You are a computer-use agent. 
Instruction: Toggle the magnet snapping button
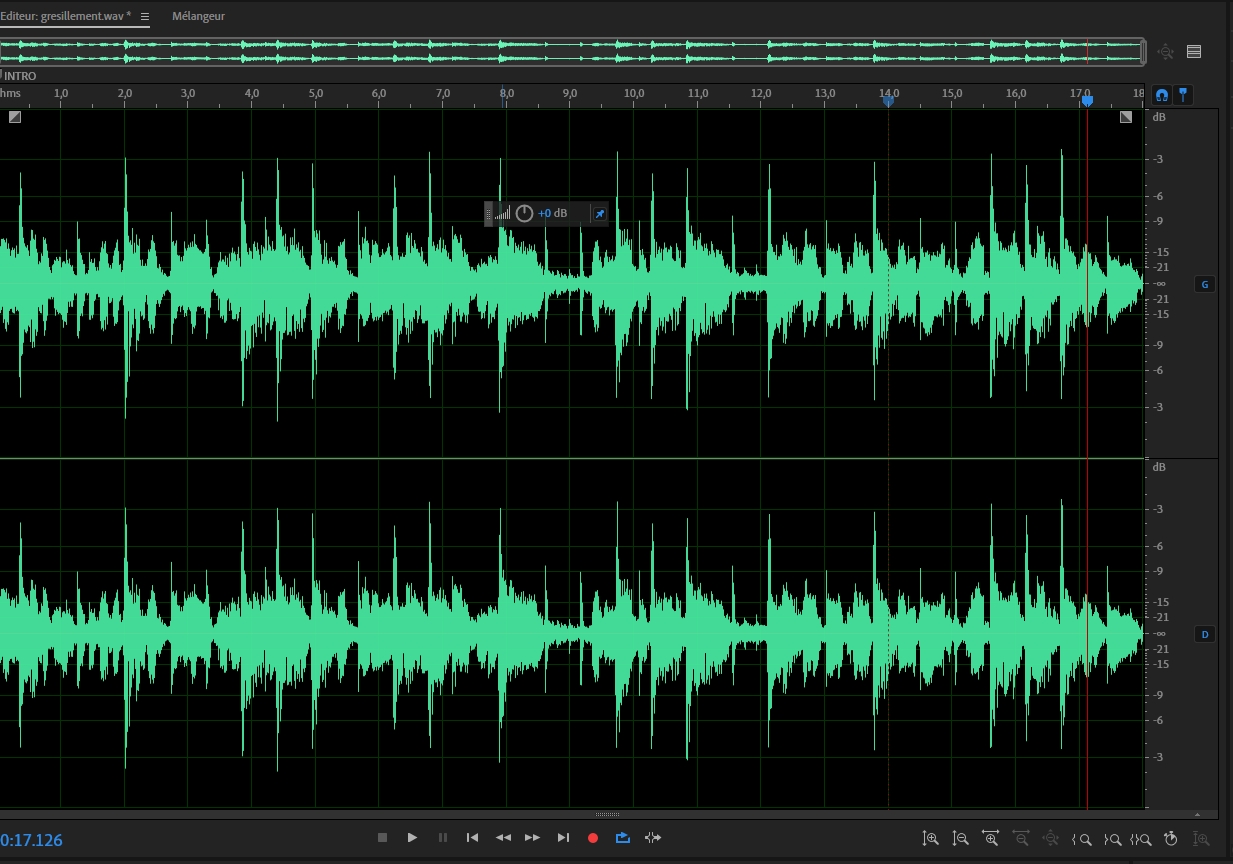(x=1161, y=95)
